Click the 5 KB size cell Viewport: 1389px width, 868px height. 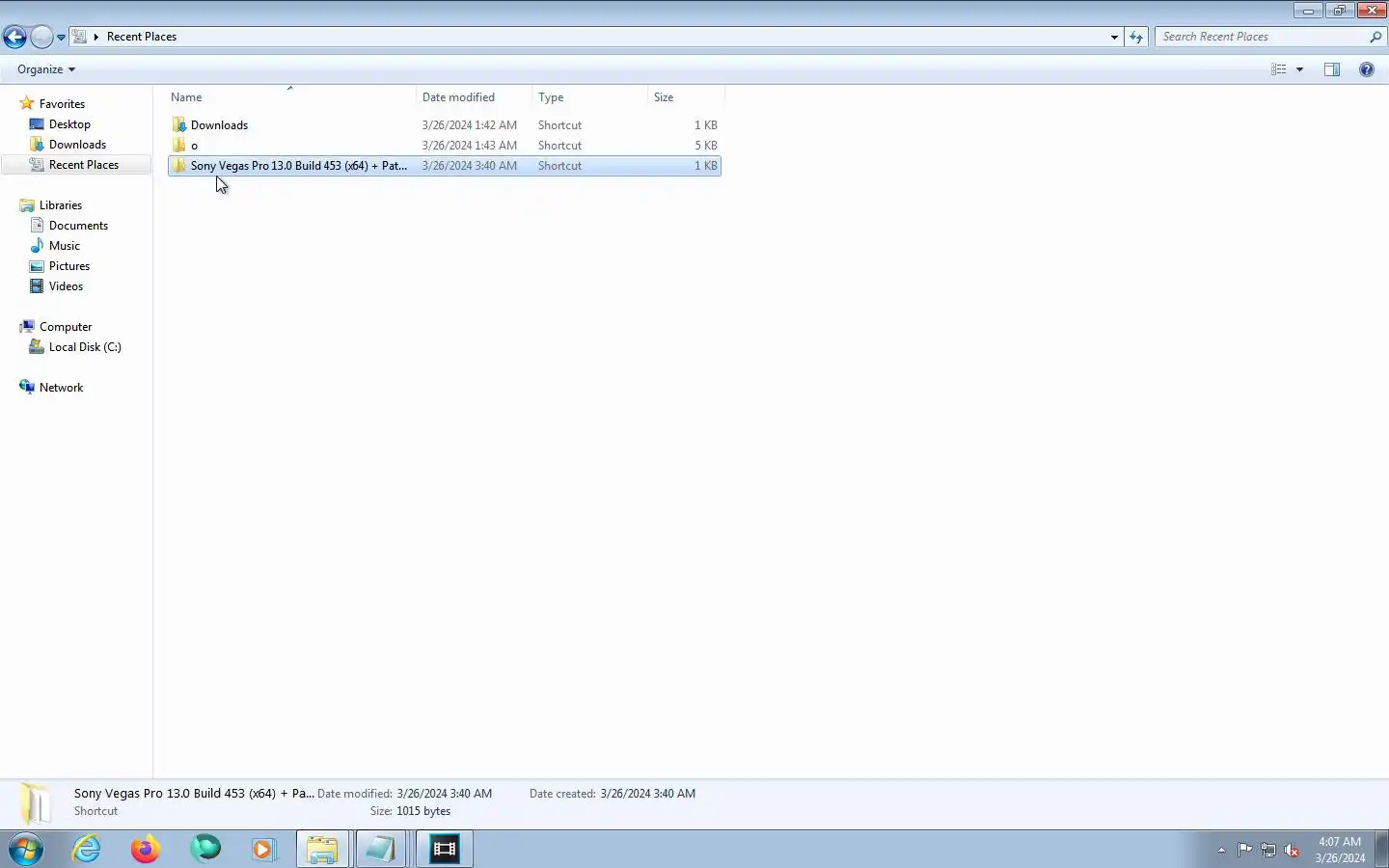point(706,146)
